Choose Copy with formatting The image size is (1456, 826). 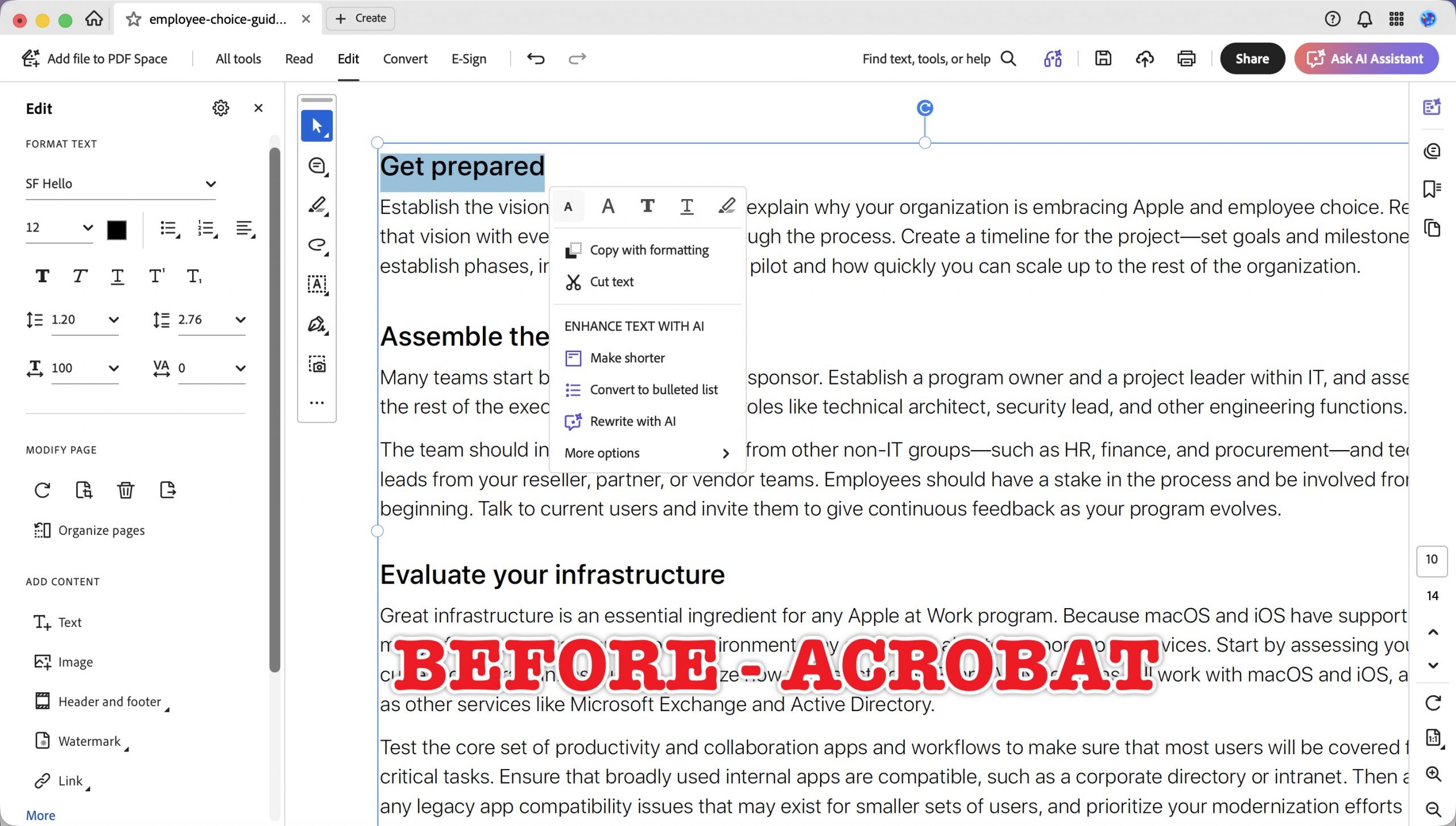[x=647, y=250]
